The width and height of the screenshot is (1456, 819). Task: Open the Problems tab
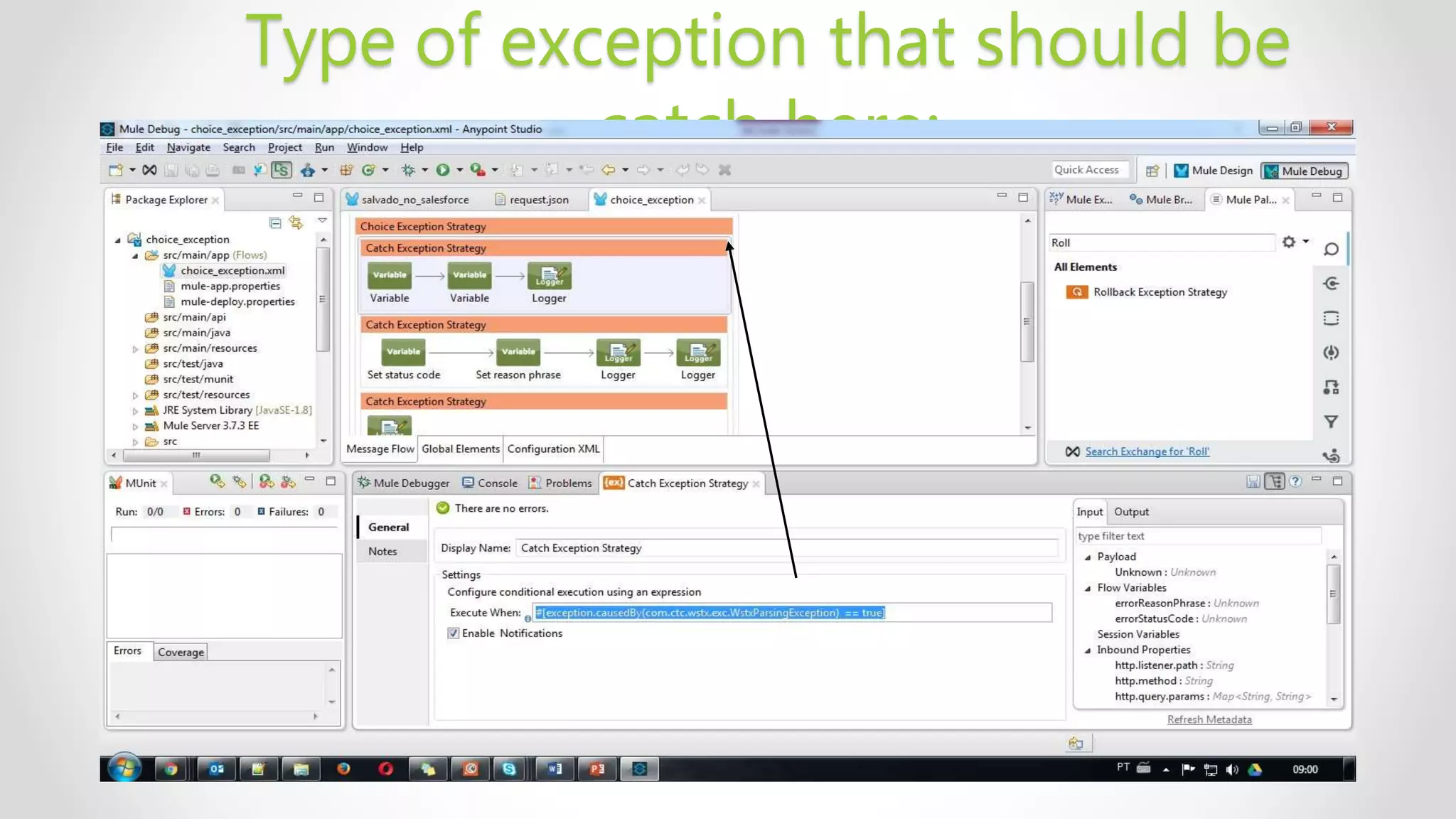click(x=560, y=483)
